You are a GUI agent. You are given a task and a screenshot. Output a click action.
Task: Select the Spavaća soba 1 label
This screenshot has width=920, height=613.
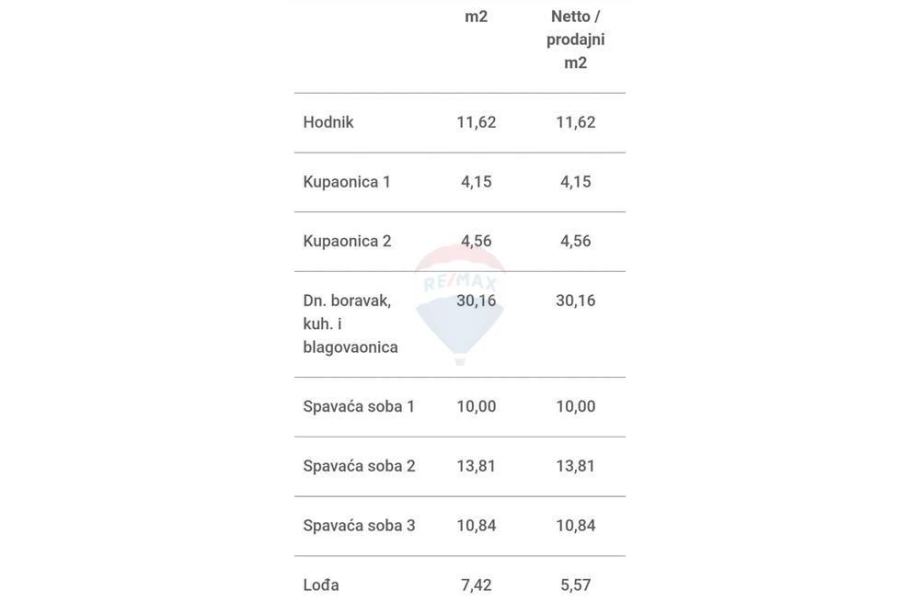pyautogui.click(x=358, y=407)
